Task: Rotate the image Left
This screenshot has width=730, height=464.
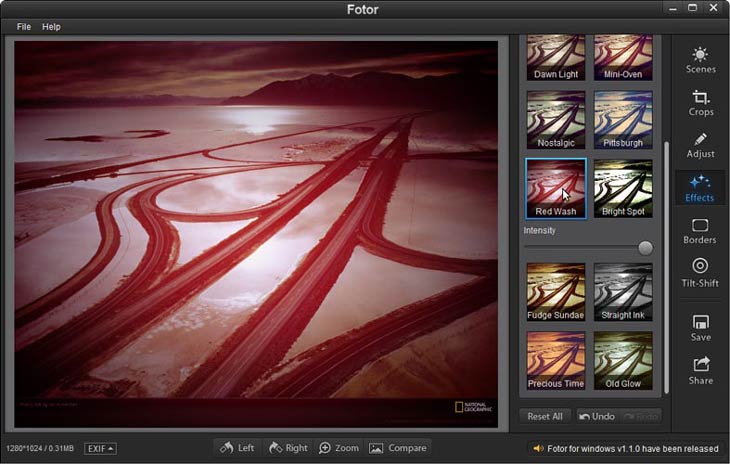Action: tap(237, 448)
